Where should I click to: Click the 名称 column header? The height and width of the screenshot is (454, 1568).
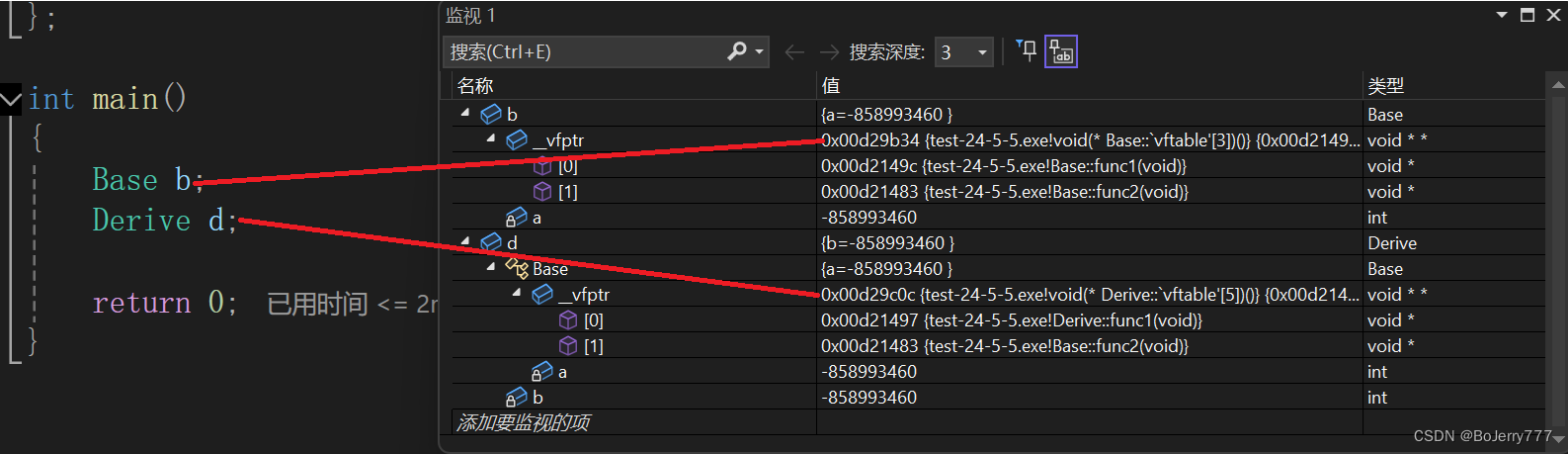[634, 86]
